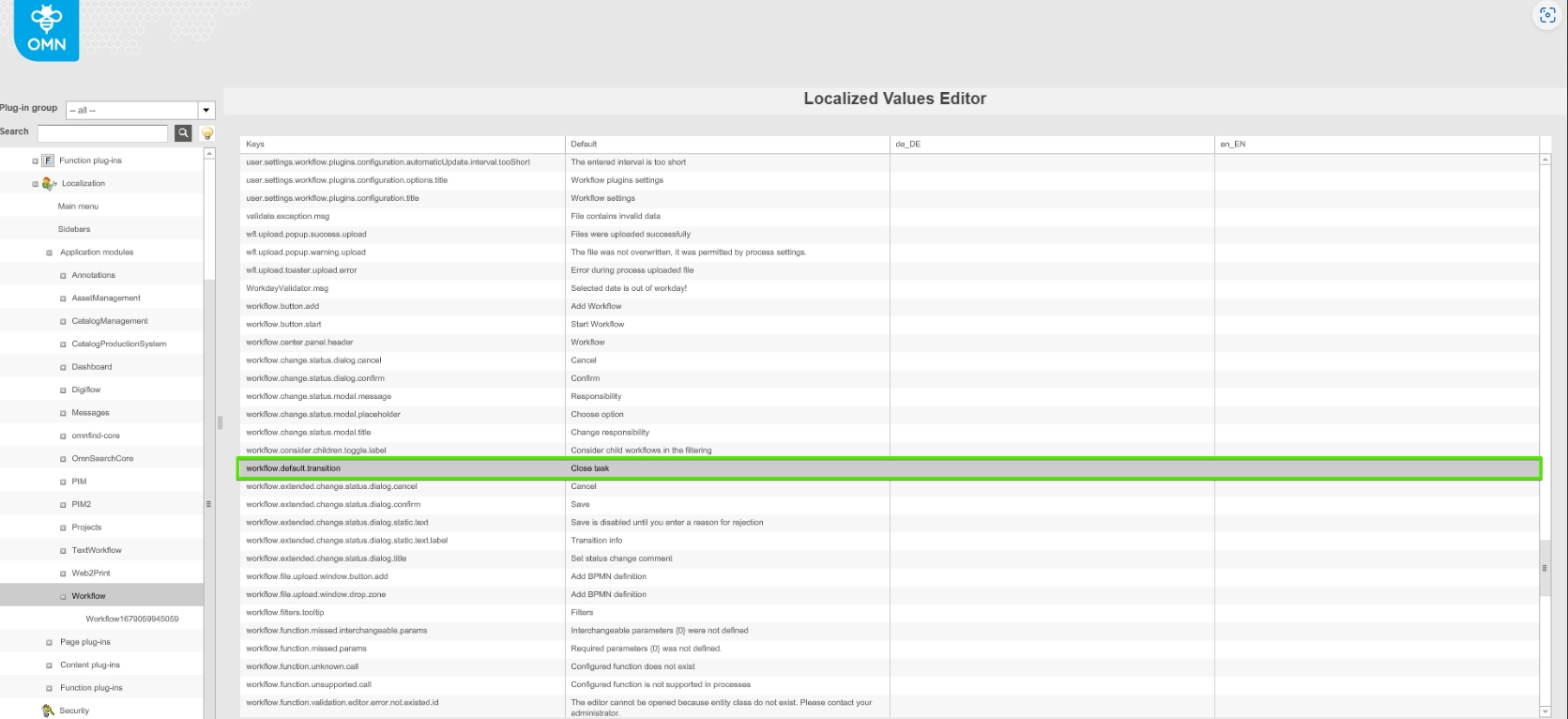The width and height of the screenshot is (1568, 719).
Task: Collapse the Application modules node
Action: pyautogui.click(x=50, y=252)
